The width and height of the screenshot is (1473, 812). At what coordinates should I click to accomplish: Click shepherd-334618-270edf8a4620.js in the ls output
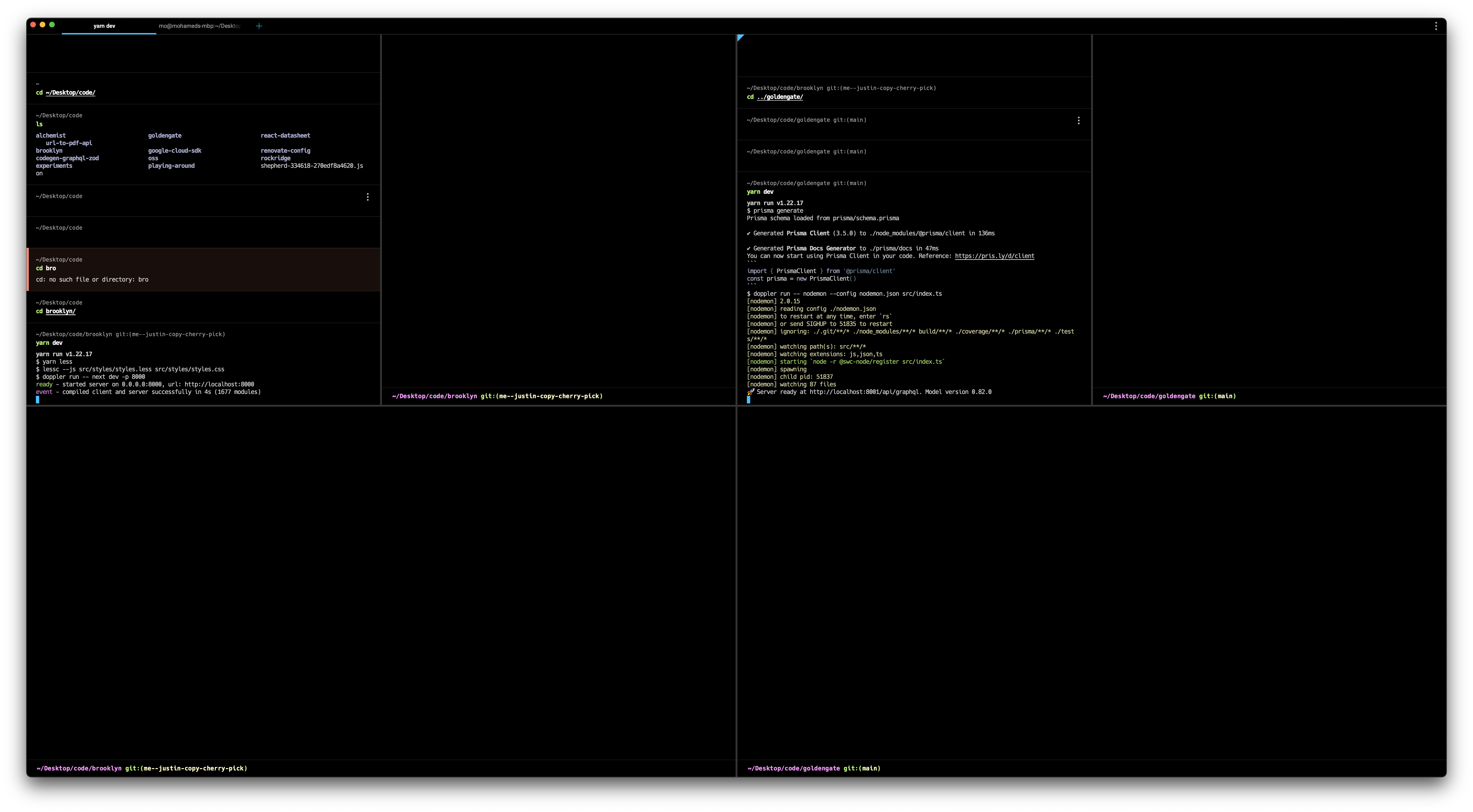pos(312,166)
